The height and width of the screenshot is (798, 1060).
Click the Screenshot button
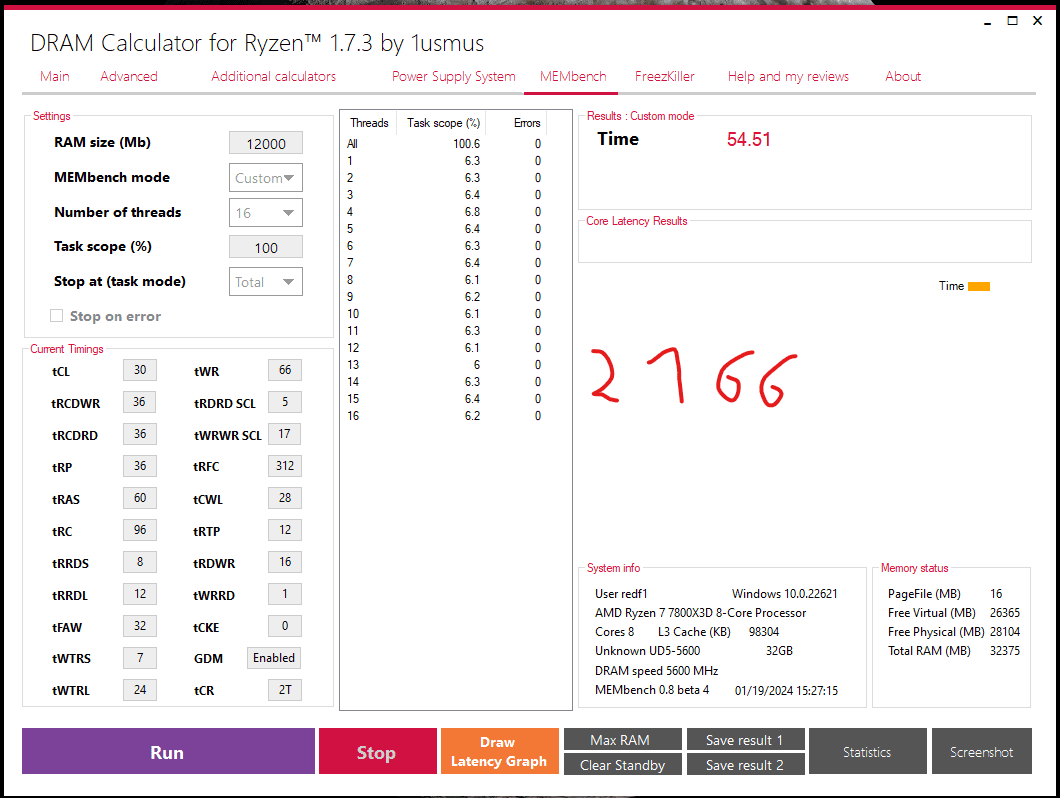point(982,751)
